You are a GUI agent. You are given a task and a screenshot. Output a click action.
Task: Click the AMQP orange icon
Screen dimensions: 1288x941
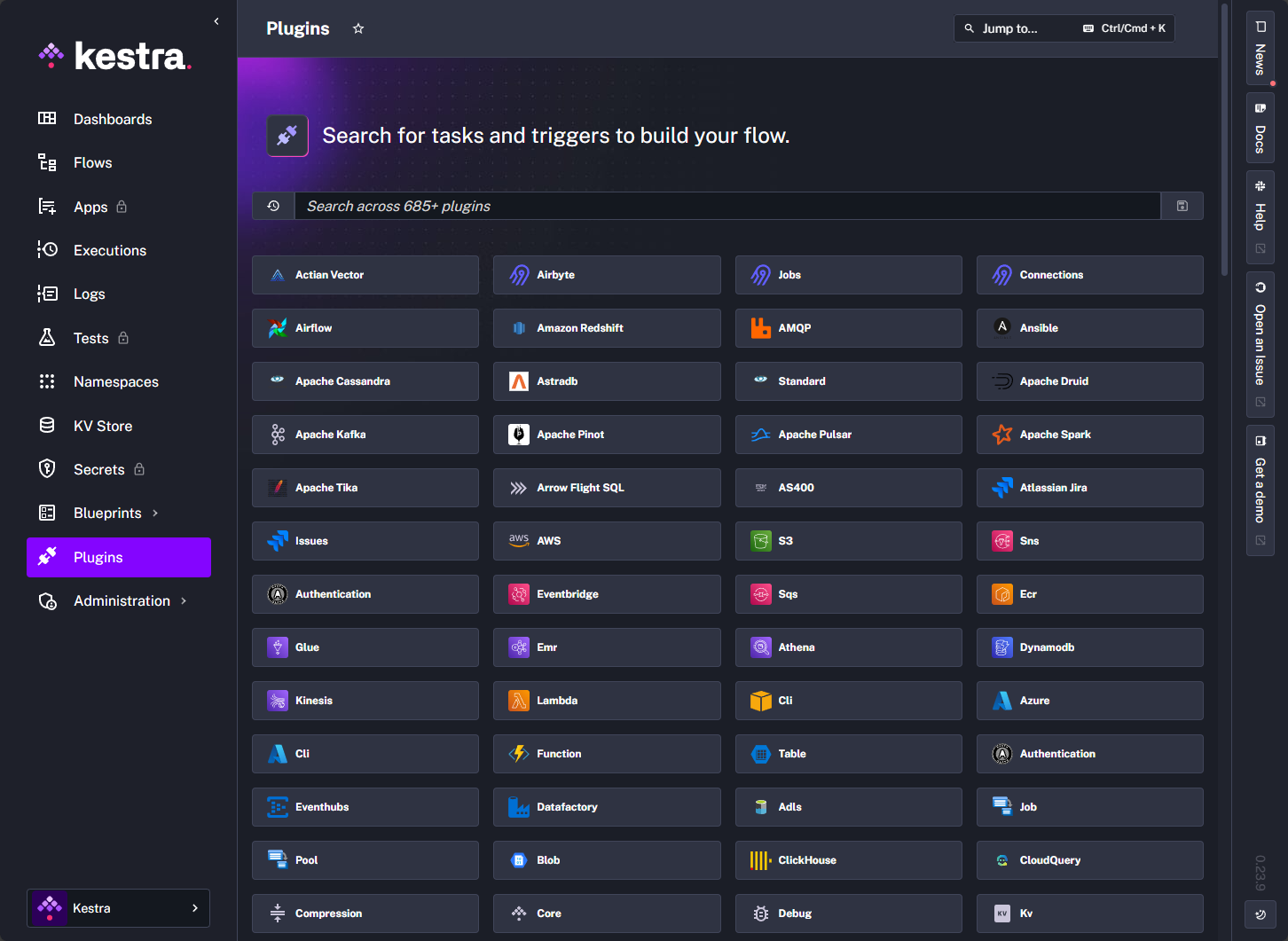[761, 328]
